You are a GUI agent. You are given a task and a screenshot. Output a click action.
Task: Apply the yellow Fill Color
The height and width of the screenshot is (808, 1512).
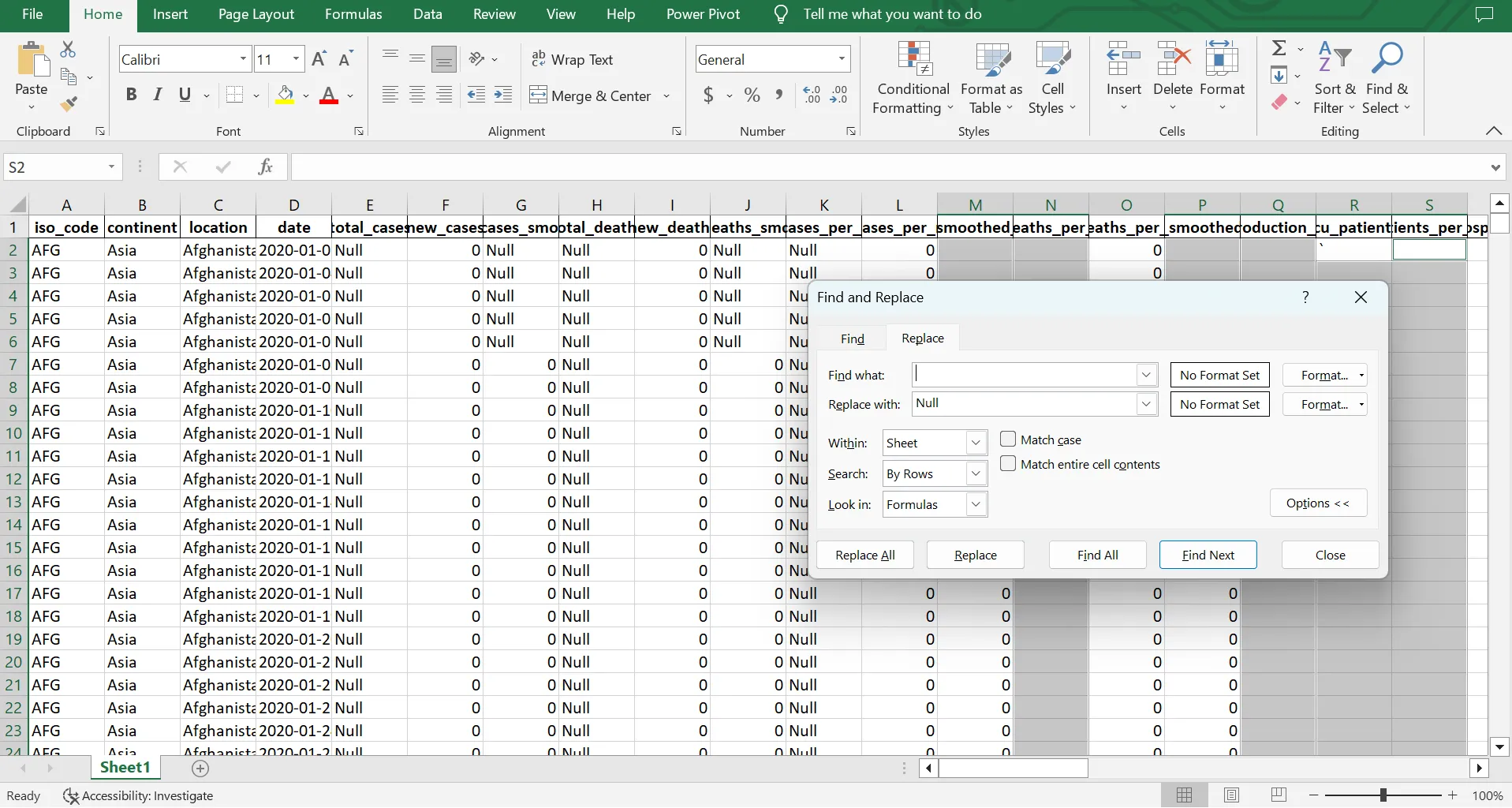(x=286, y=95)
